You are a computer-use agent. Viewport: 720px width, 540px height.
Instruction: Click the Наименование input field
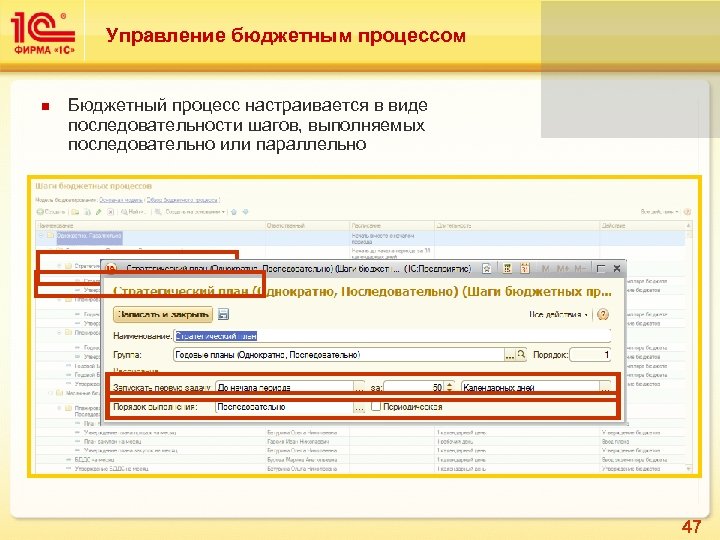coord(393,336)
